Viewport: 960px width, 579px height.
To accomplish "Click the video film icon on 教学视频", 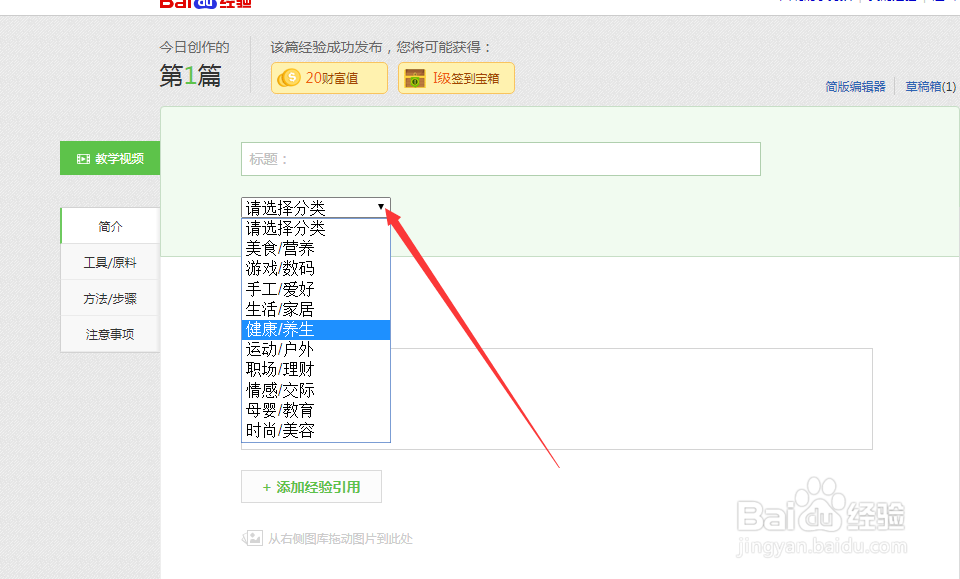I will (83, 159).
